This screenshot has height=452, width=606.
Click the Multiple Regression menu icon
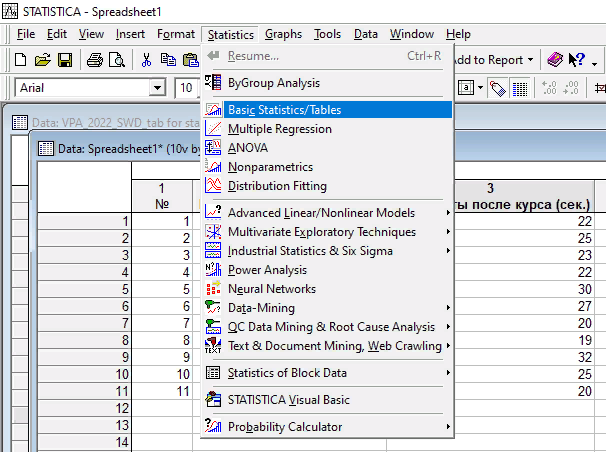[213, 128]
